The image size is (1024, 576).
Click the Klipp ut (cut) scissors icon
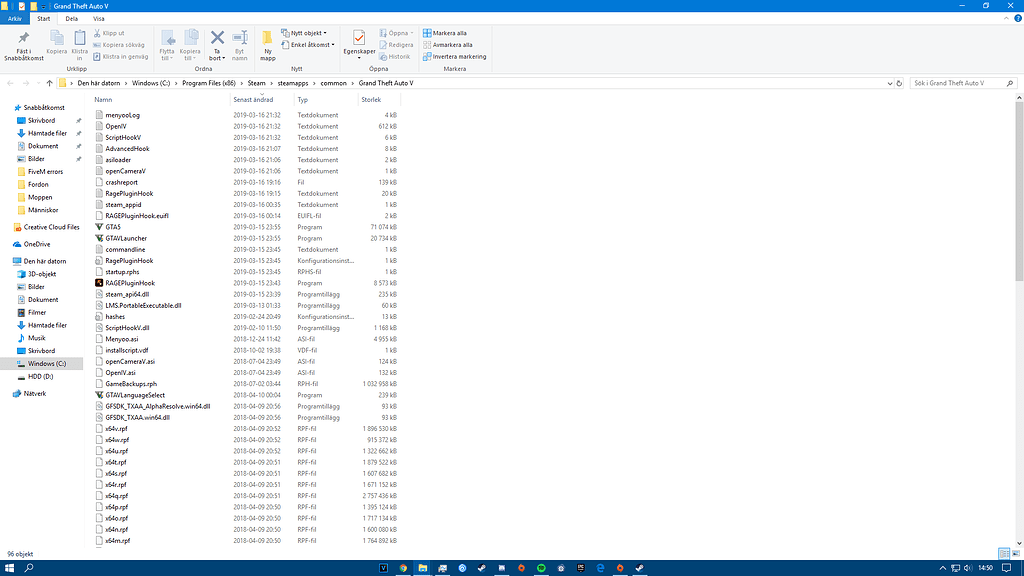97,33
